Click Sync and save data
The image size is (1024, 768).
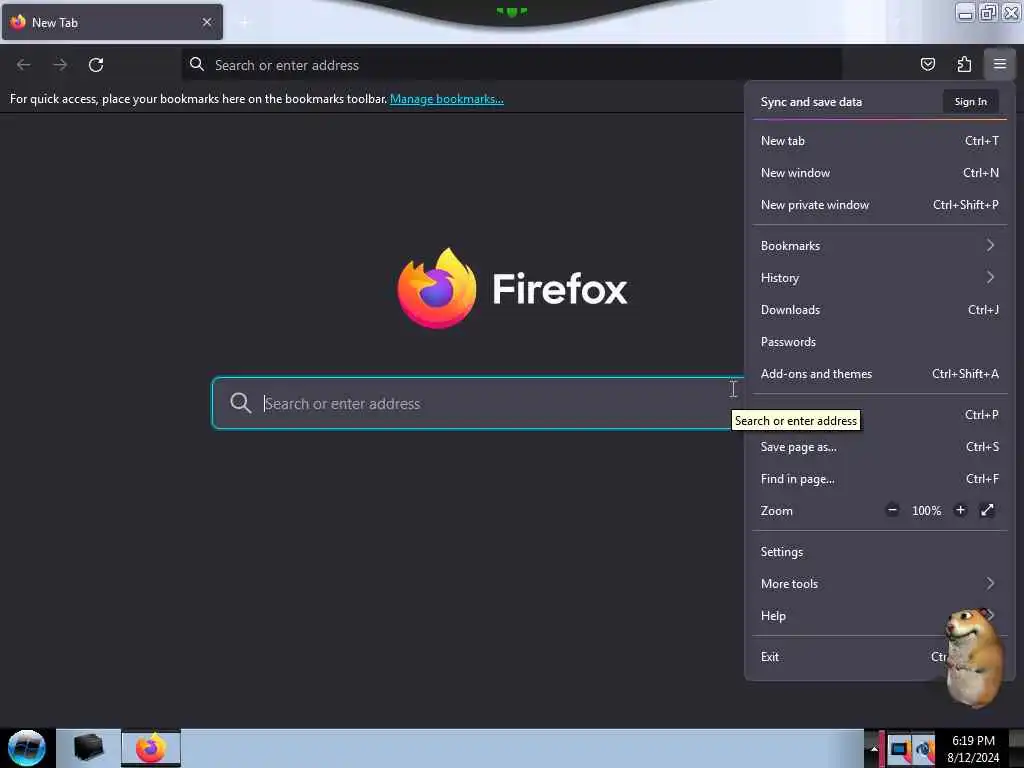pyautogui.click(x=811, y=102)
